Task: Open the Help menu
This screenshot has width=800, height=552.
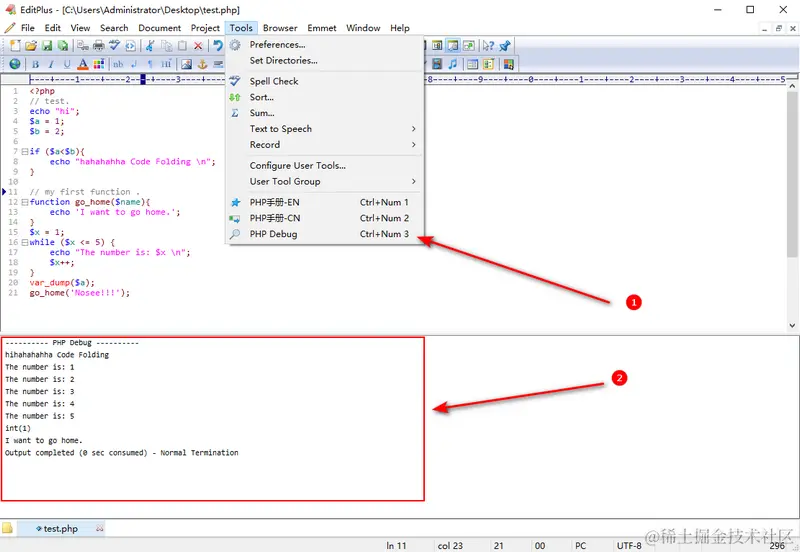Action: tap(399, 28)
